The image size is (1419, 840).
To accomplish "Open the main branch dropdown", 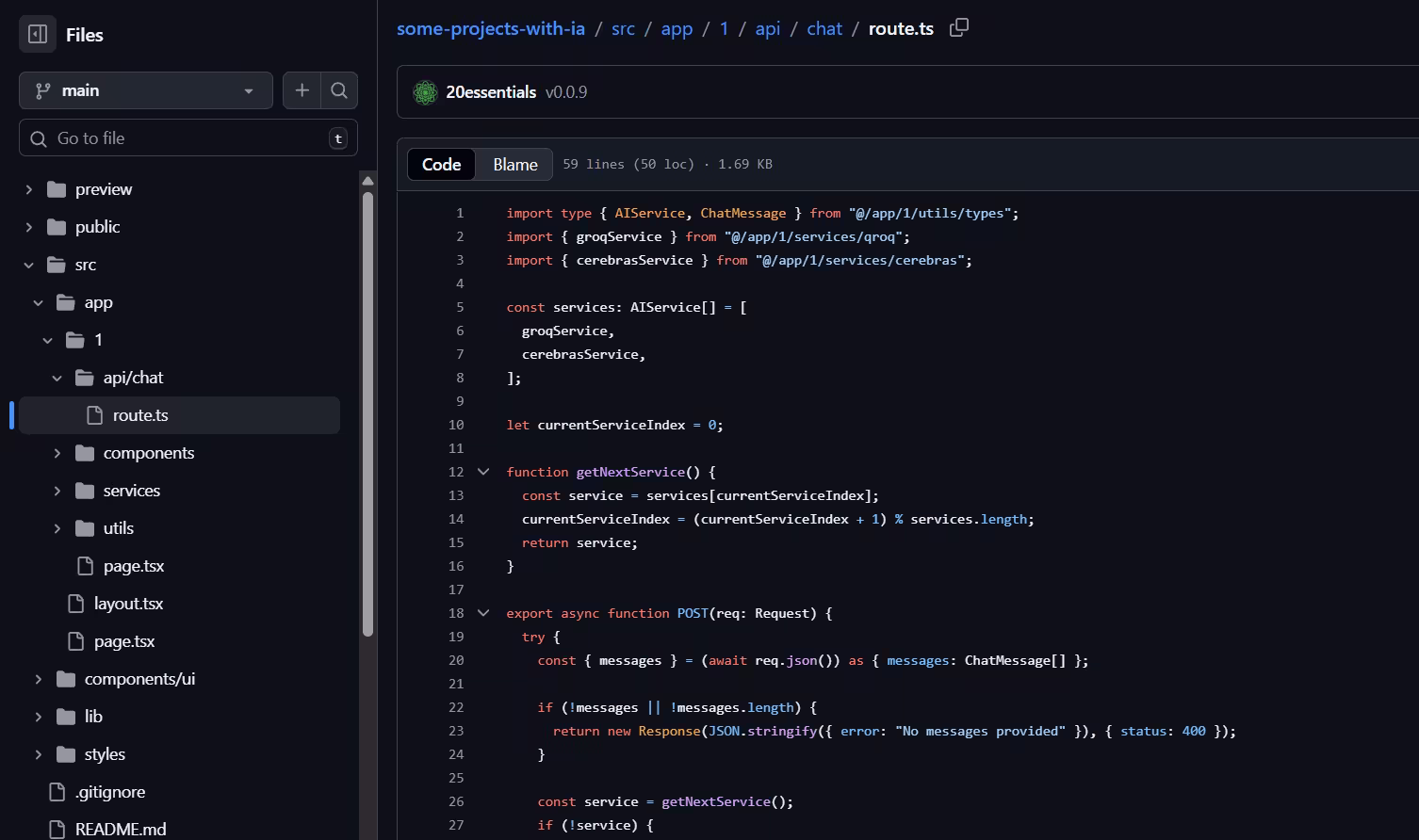I will tap(145, 90).
